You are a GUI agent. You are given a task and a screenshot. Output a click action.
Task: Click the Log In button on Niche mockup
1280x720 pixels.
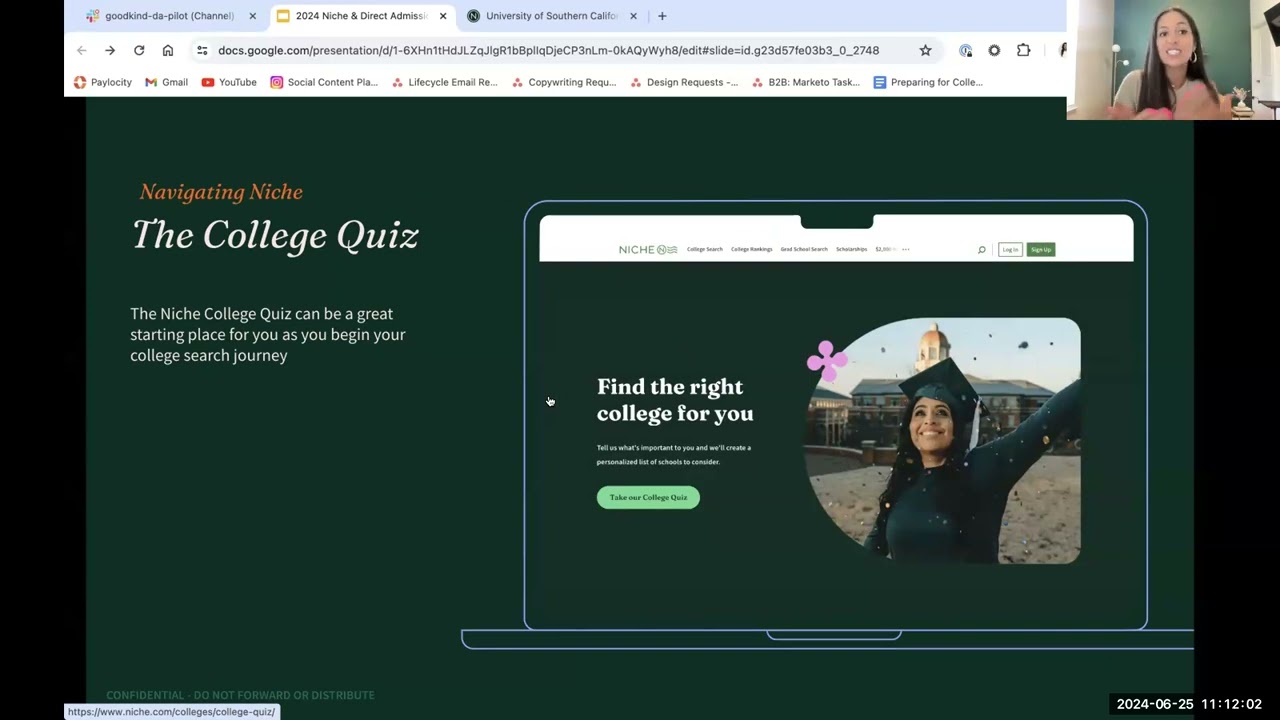[x=1010, y=249]
